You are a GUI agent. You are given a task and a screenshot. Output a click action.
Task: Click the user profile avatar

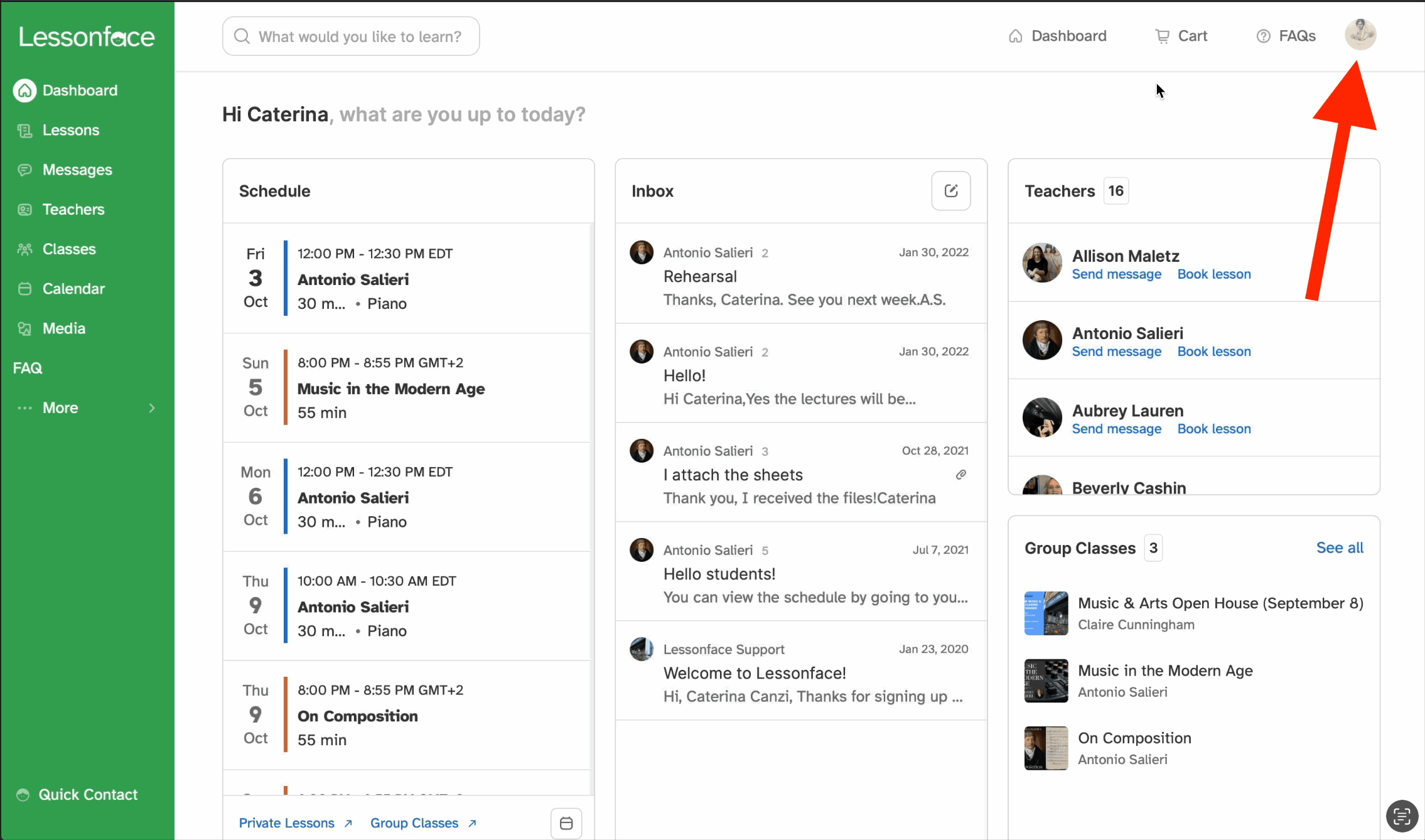[1360, 35]
